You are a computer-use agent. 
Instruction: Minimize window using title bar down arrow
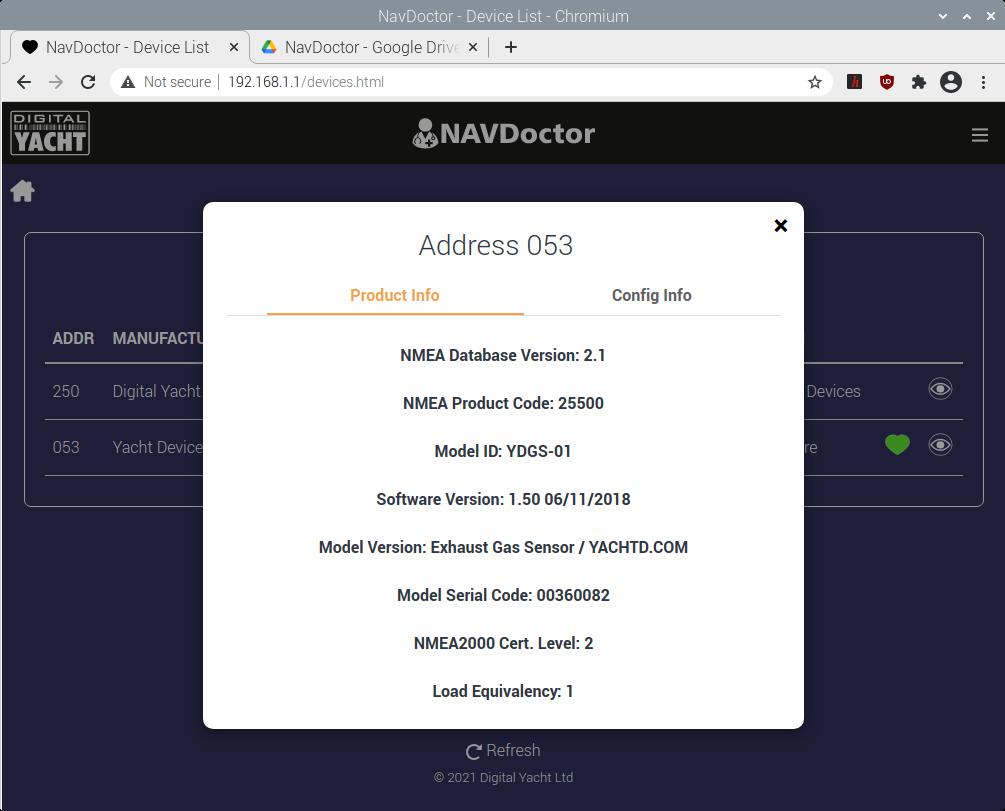pos(943,17)
